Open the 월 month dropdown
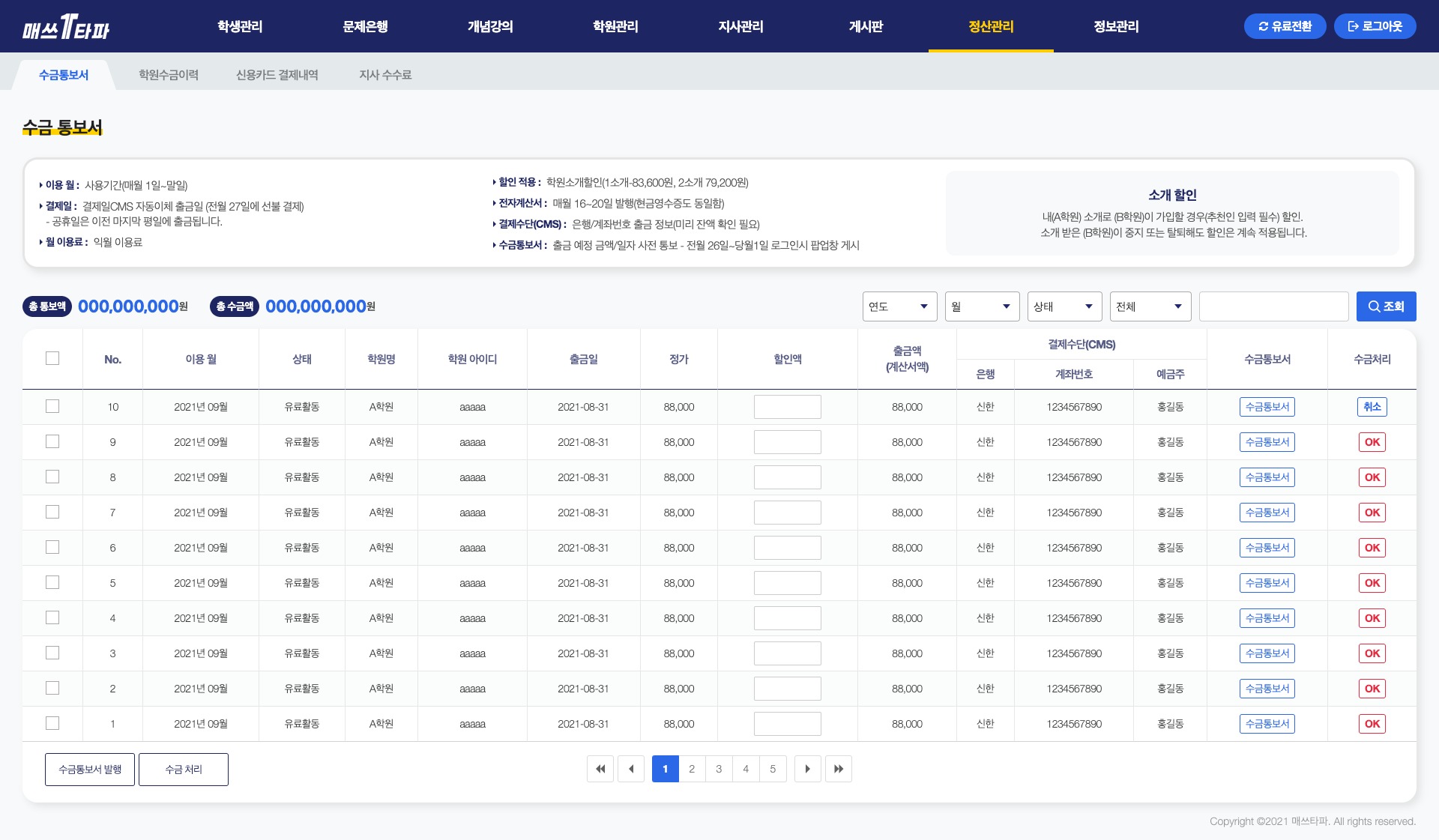Image resolution: width=1439 pixels, height=840 pixels. [x=982, y=306]
